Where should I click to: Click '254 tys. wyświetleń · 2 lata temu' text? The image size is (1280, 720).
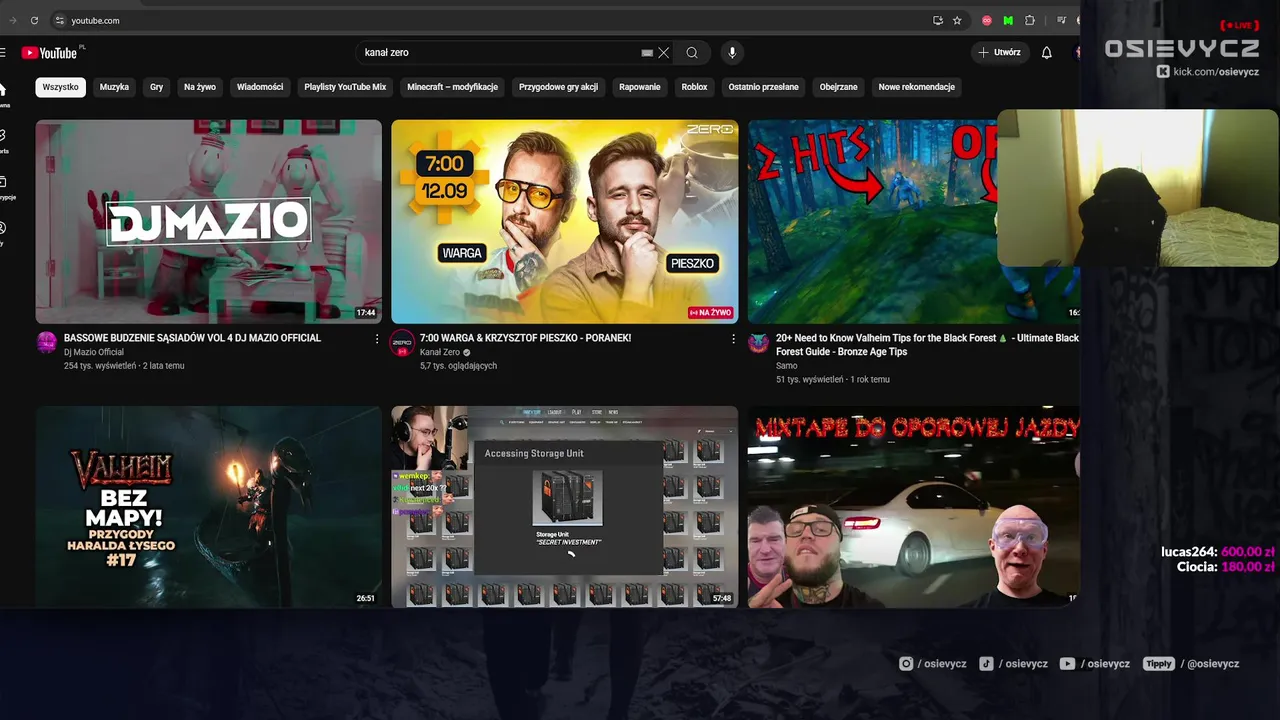pos(124,366)
